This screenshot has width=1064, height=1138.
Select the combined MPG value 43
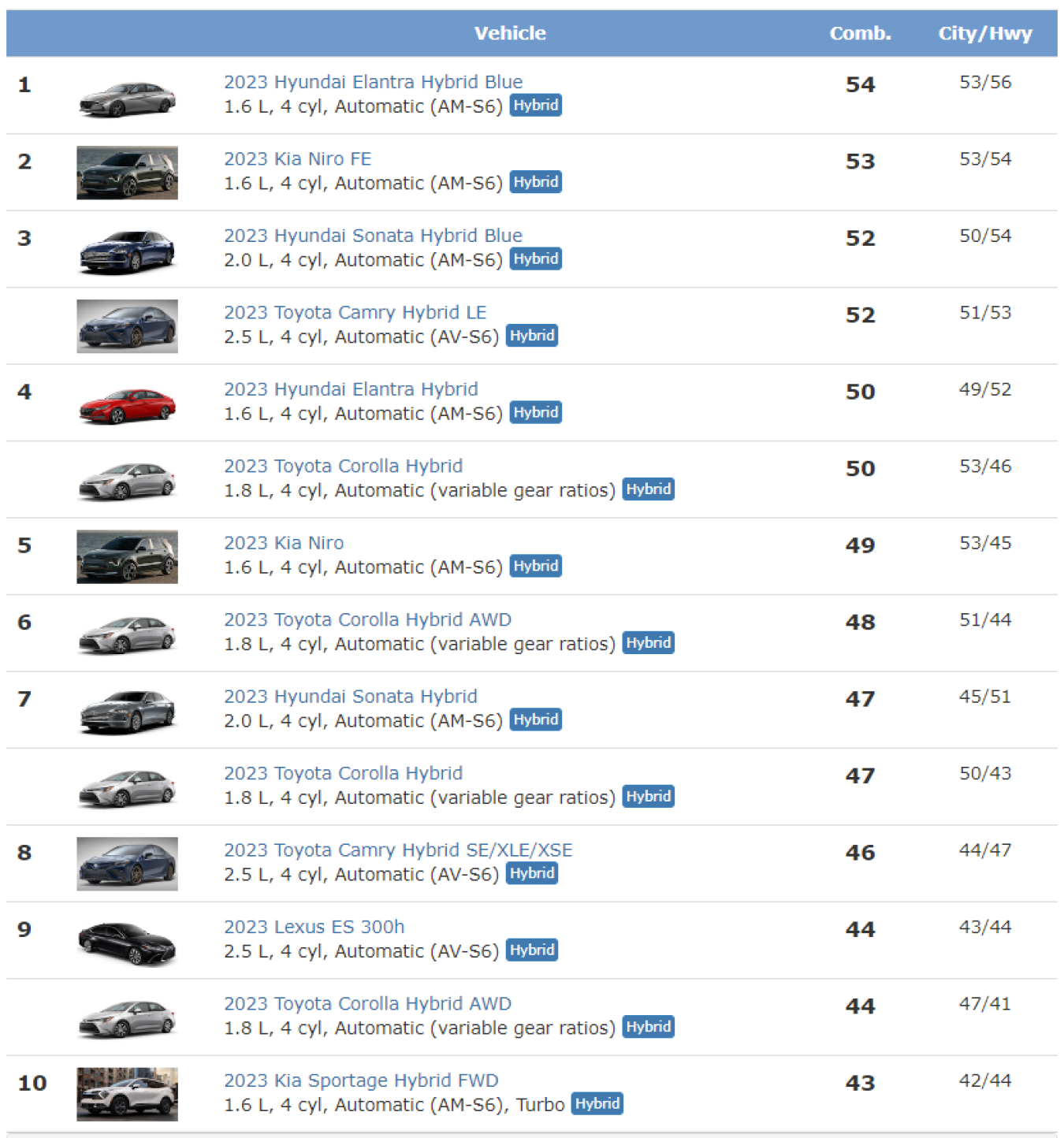coord(860,1084)
